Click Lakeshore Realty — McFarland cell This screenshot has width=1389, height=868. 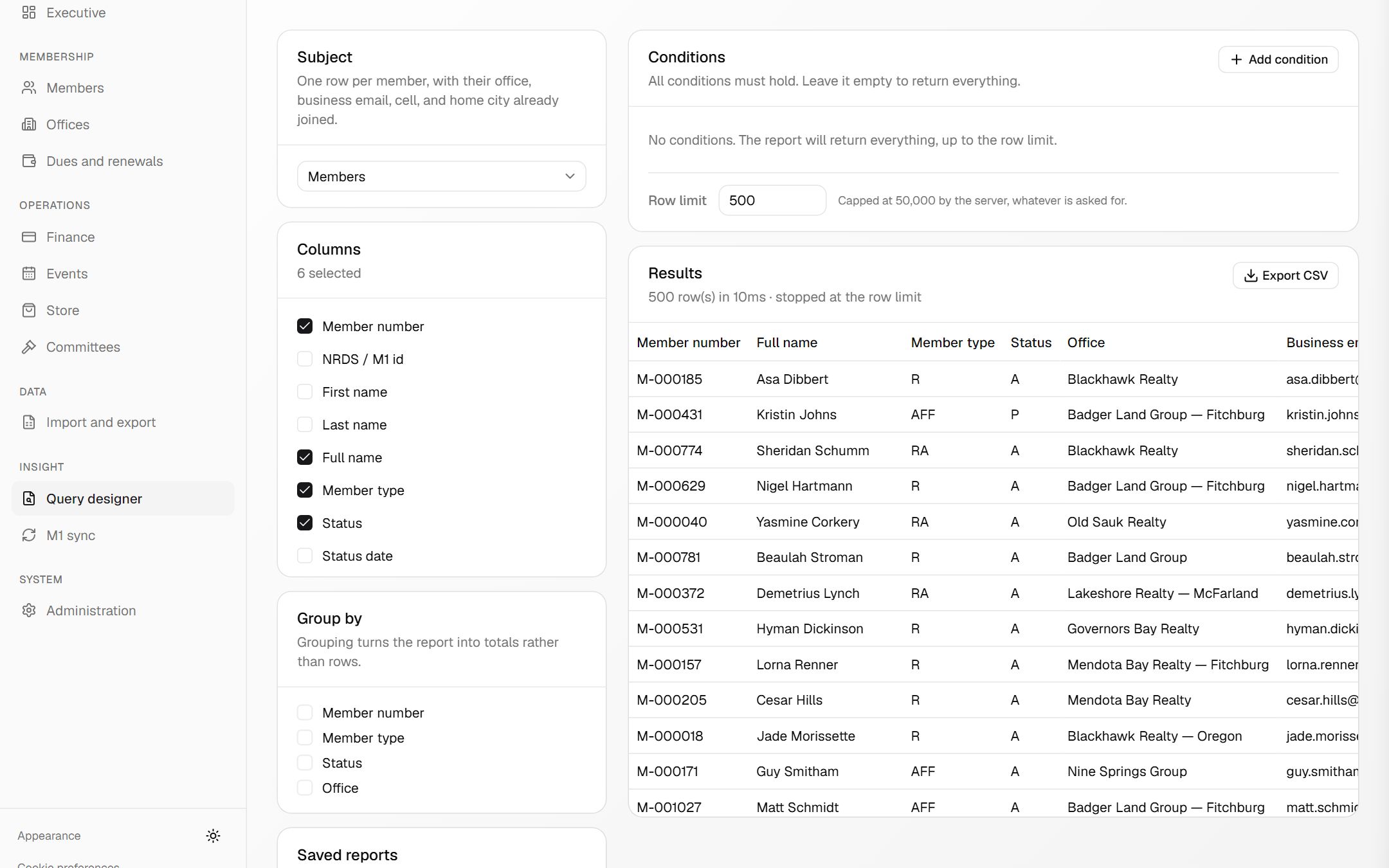[1163, 593]
